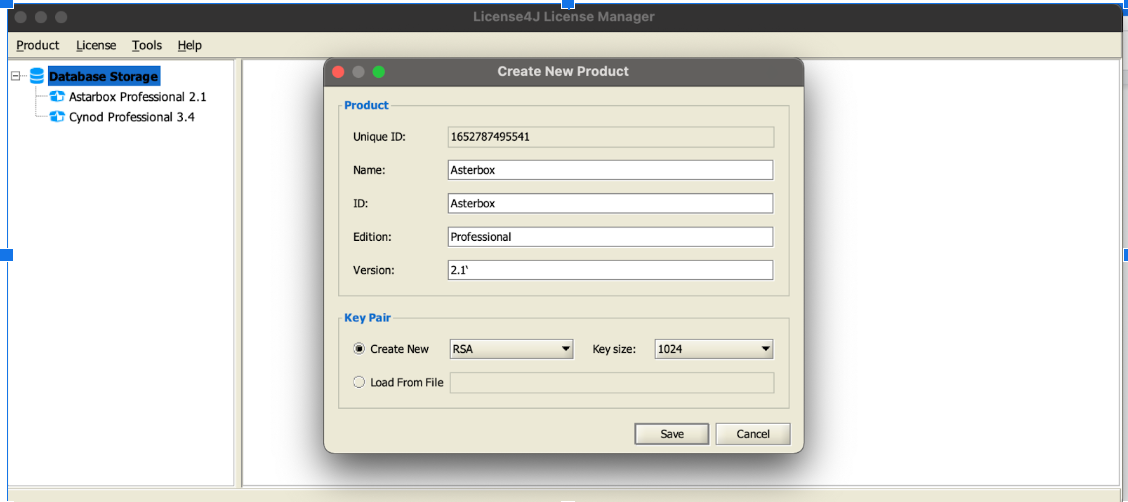Select the Load From File radio button
Viewport: 1128px width, 502px height.
coord(360,382)
